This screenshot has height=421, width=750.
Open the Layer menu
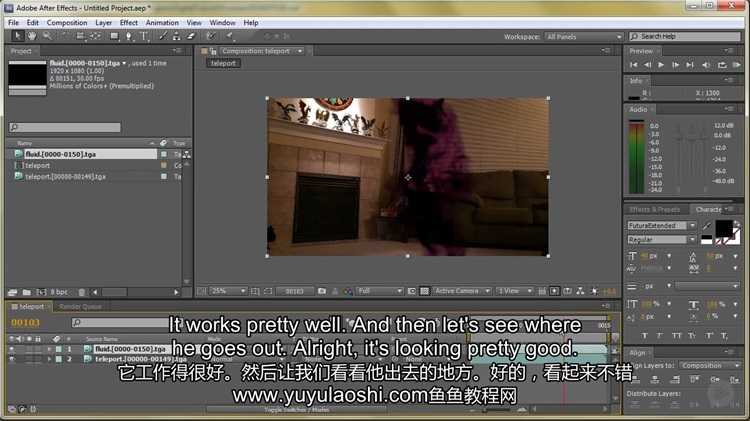103,22
